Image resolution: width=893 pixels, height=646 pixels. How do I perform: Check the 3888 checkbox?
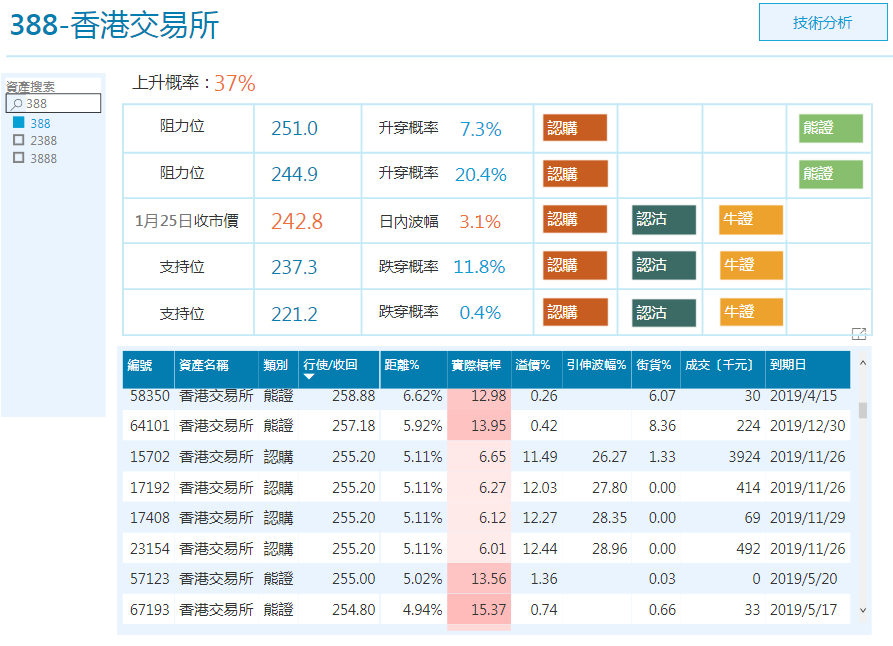point(19,157)
